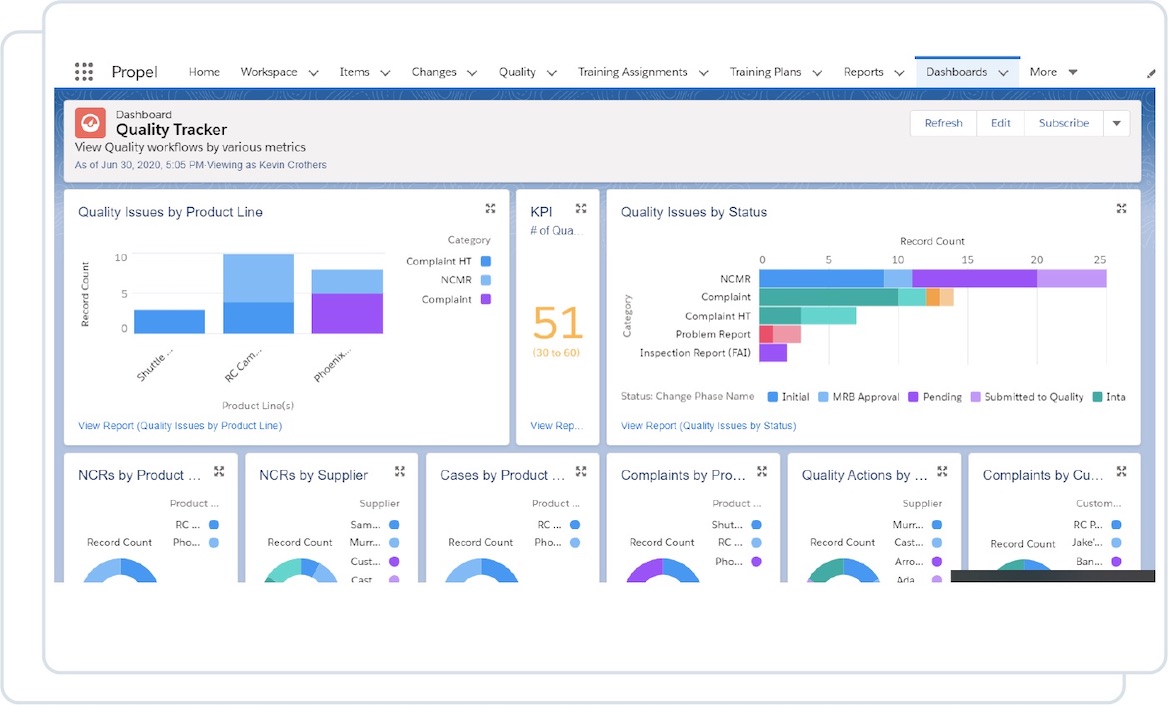Open View Report for Quality Issues by Status

point(708,426)
